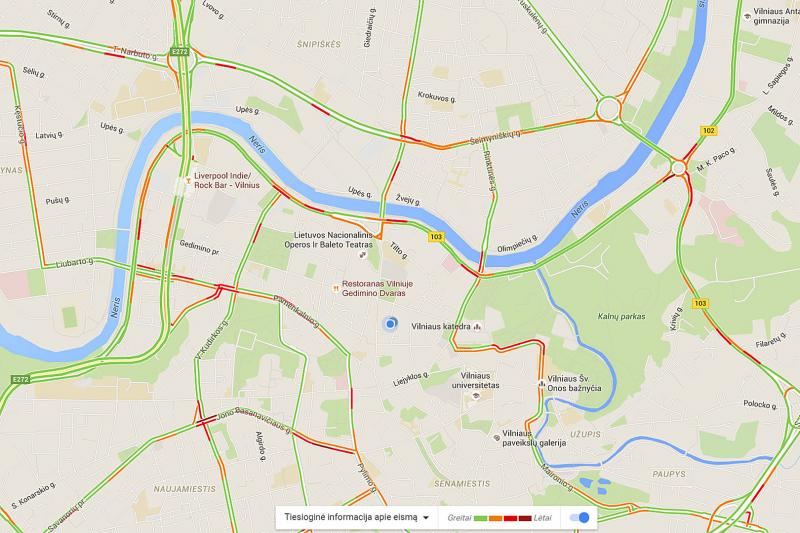Click the Vilniaus gimnazija school icon at top right

tap(747, 16)
